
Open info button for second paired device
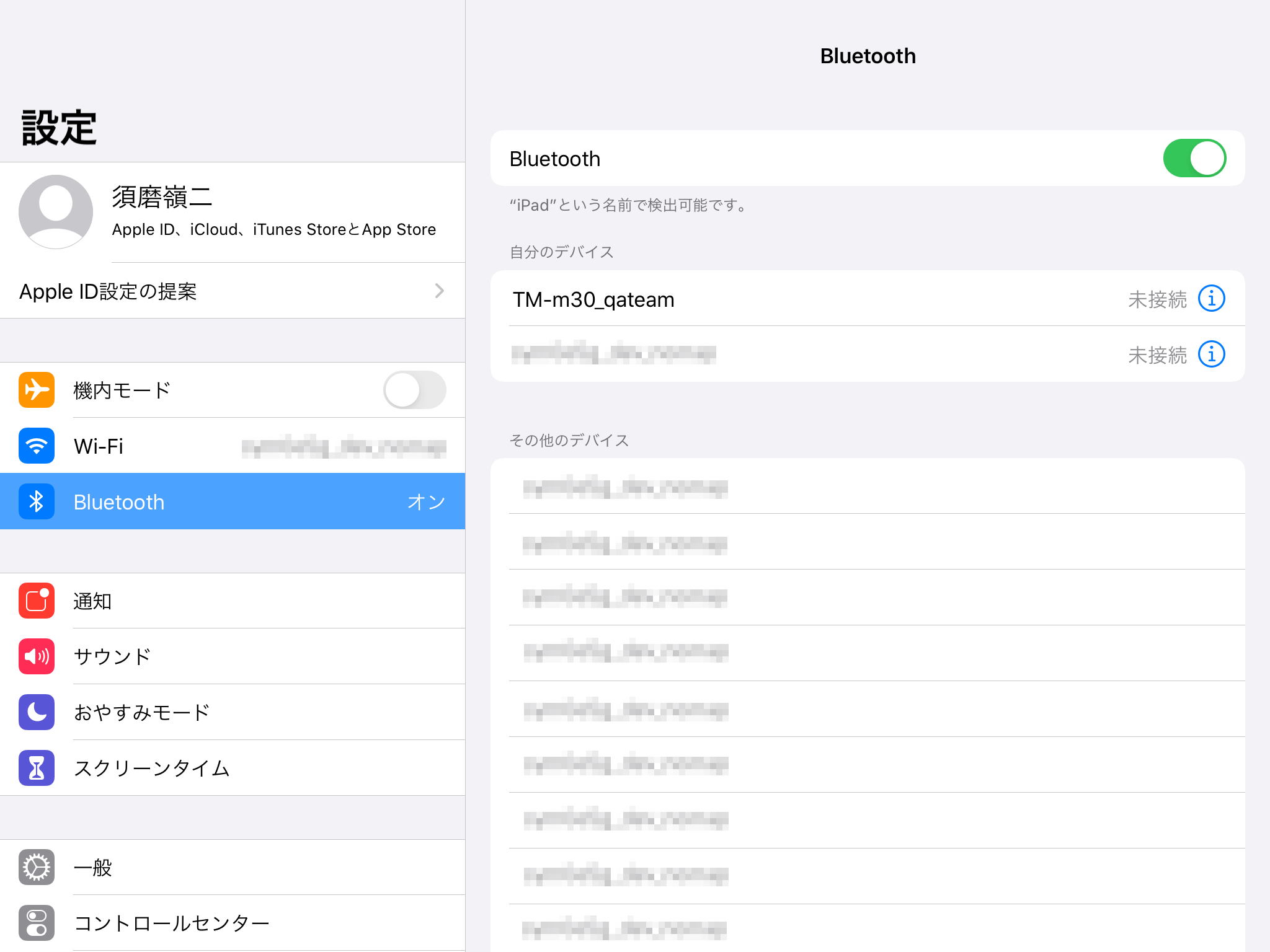point(1211,355)
